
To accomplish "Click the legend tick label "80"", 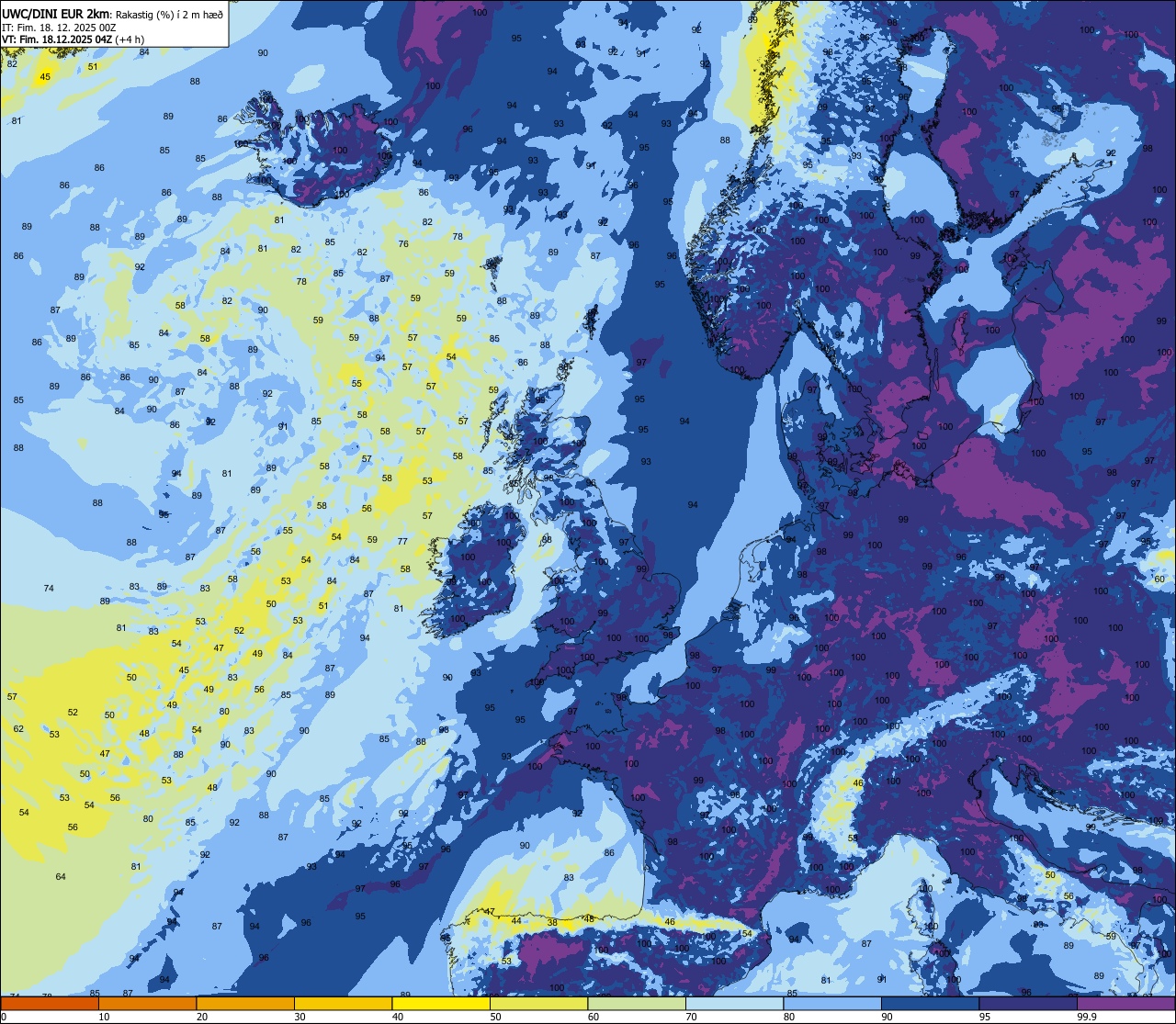I will point(790,1017).
